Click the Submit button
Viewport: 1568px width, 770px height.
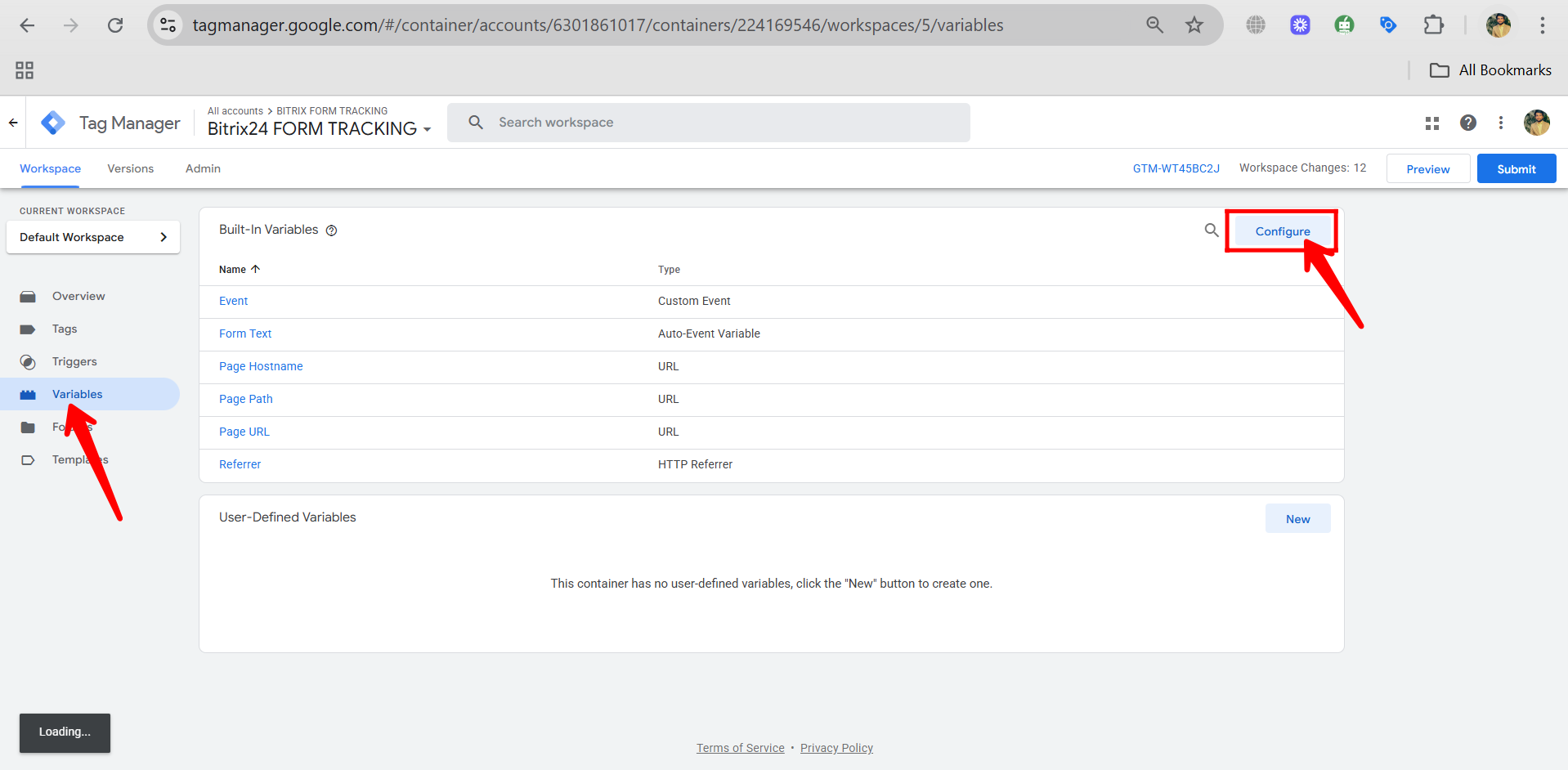(1516, 168)
